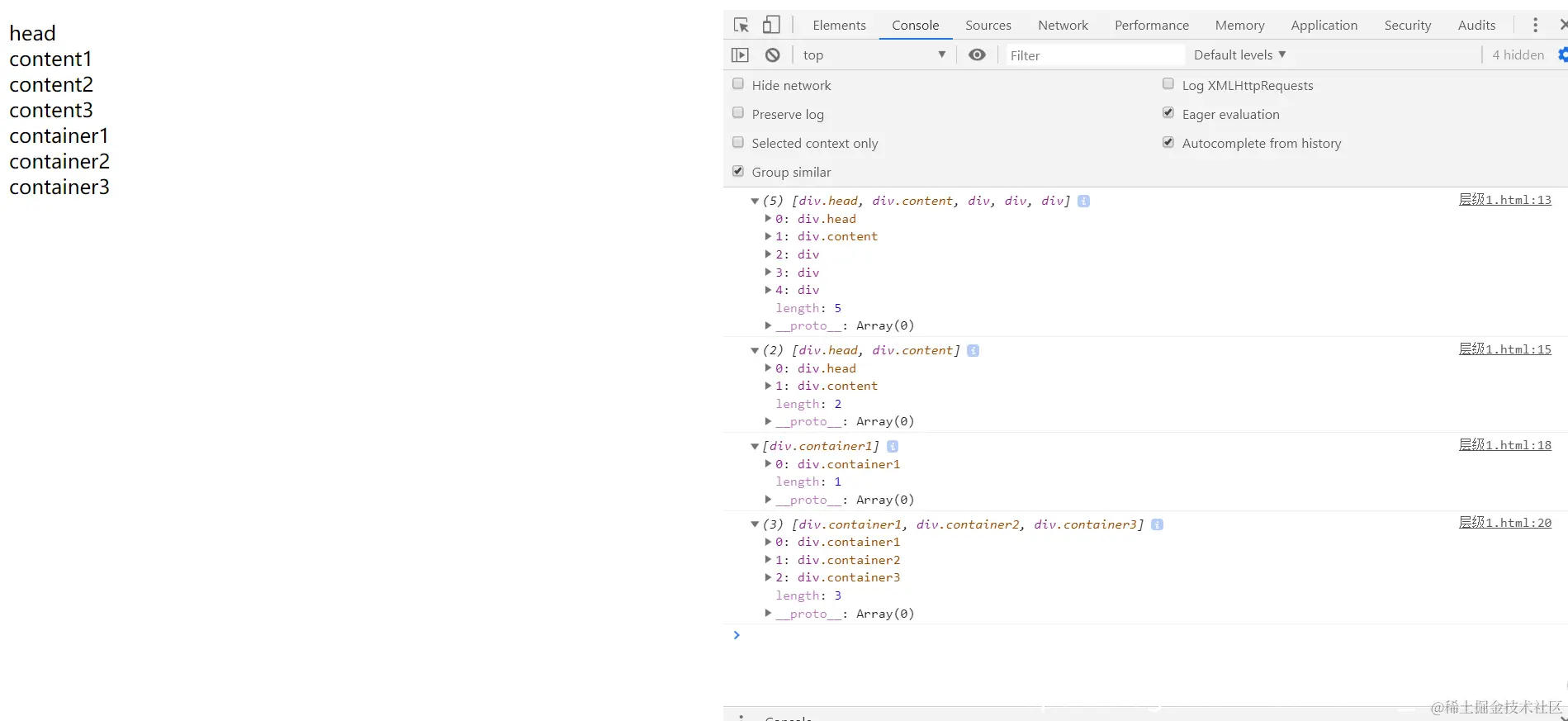1568x721 pixels.
Task: Disable the Eager evaluation checkbox
Action: (1168, 112)
